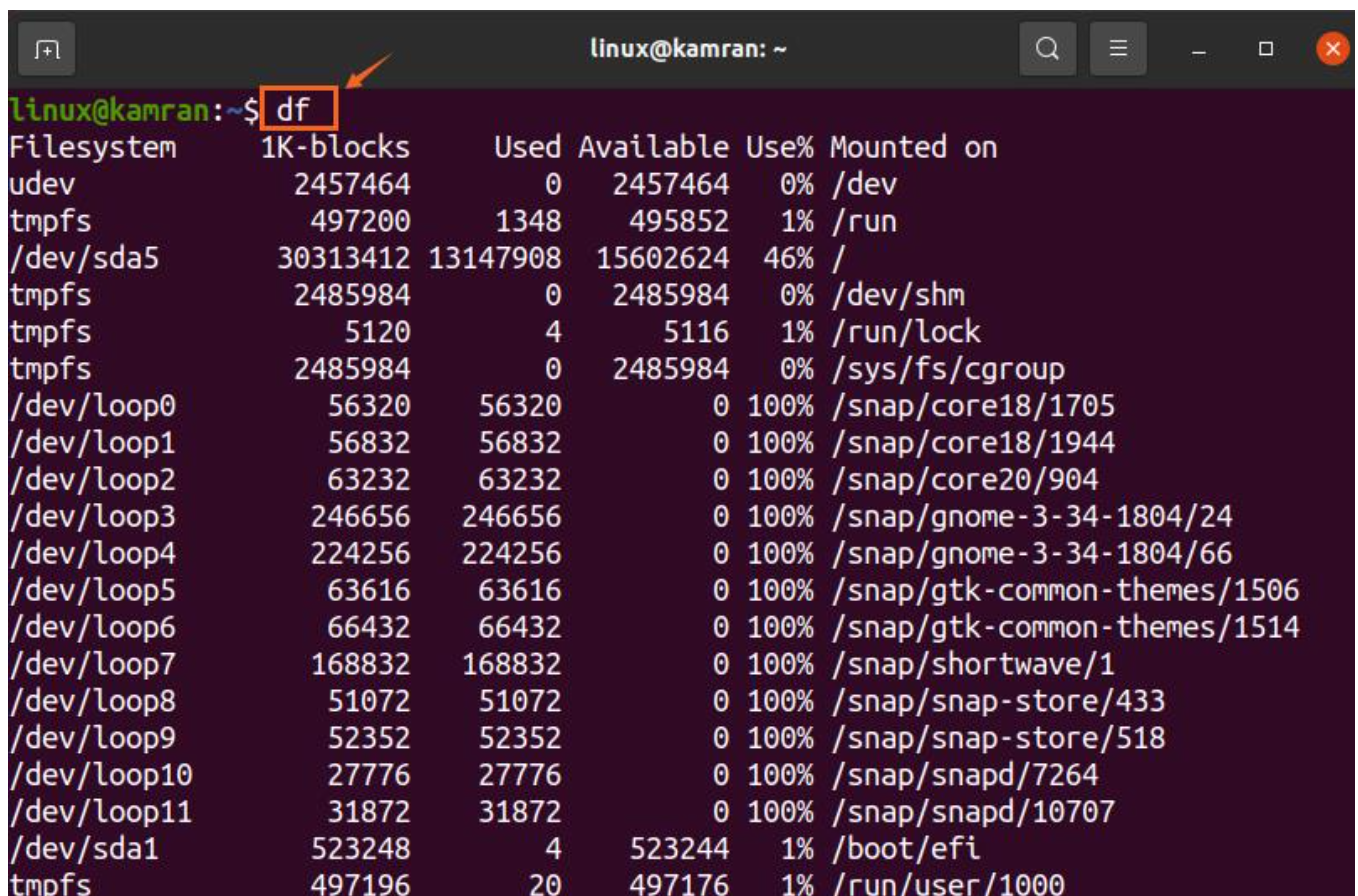Maximize the terminal window
Screen dimensions: 1358x896
pyautogui.click(x=1266, y=48)
